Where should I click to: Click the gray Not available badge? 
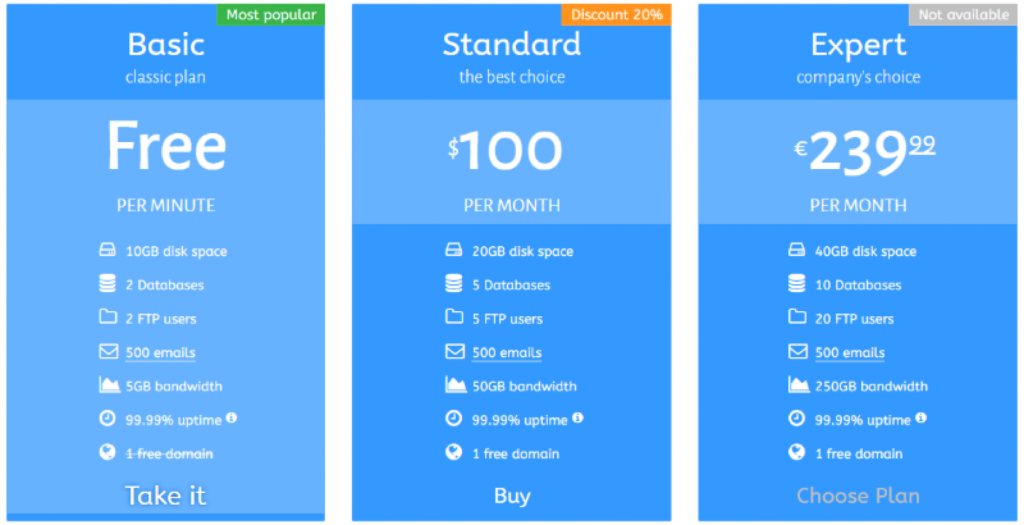pyautogui.click(x=963, y=14)
